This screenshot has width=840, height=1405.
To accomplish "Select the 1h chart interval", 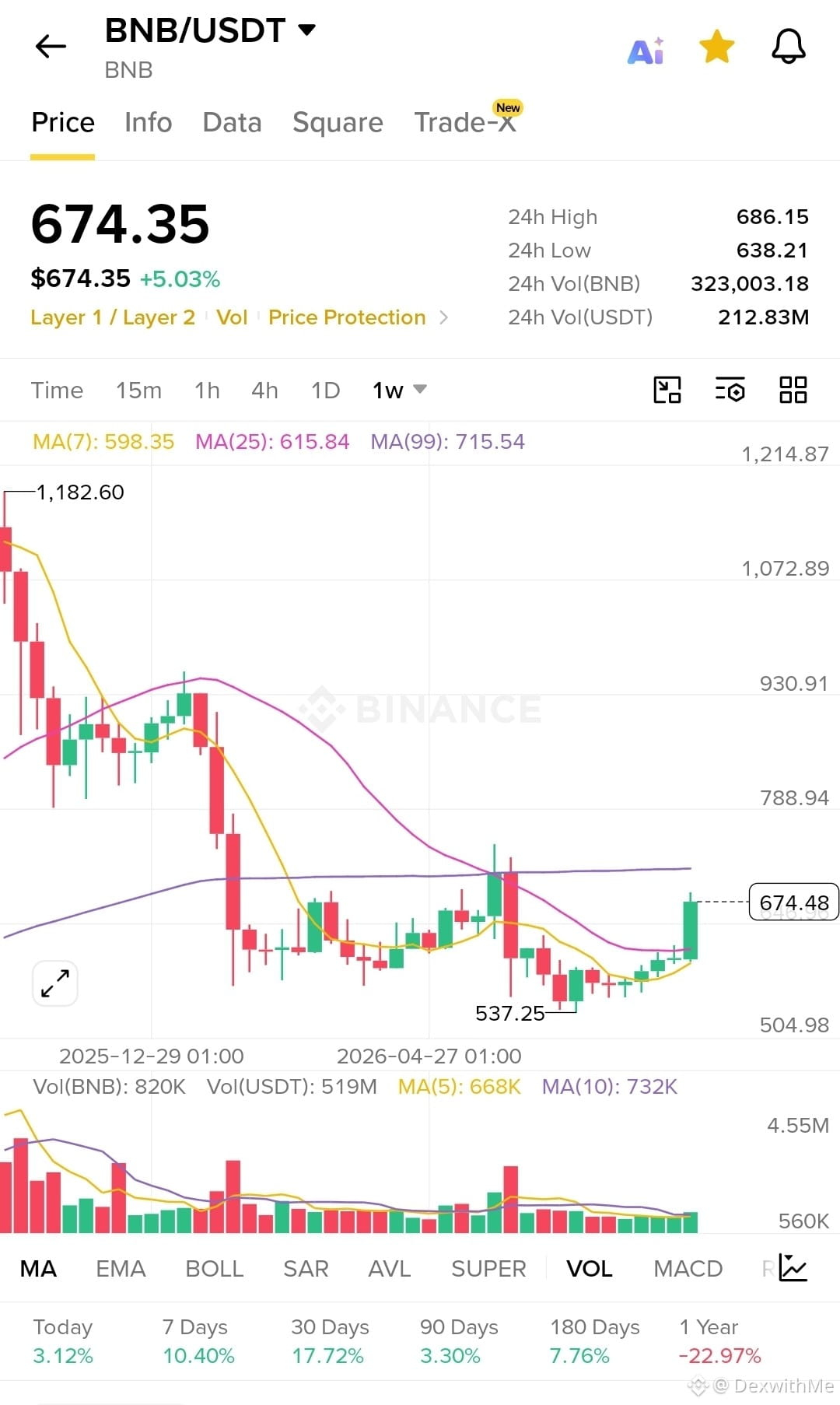I will [207, 390].
